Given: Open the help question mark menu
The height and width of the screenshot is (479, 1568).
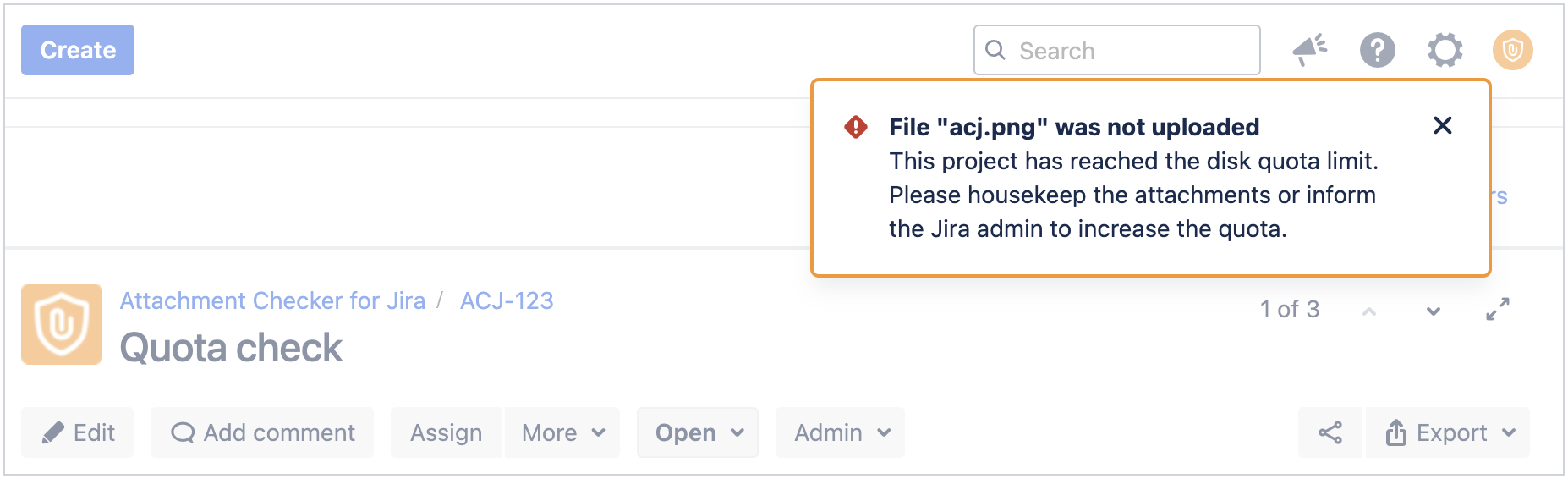Looking at the screenshot, I should click(x=1377, y=50).
